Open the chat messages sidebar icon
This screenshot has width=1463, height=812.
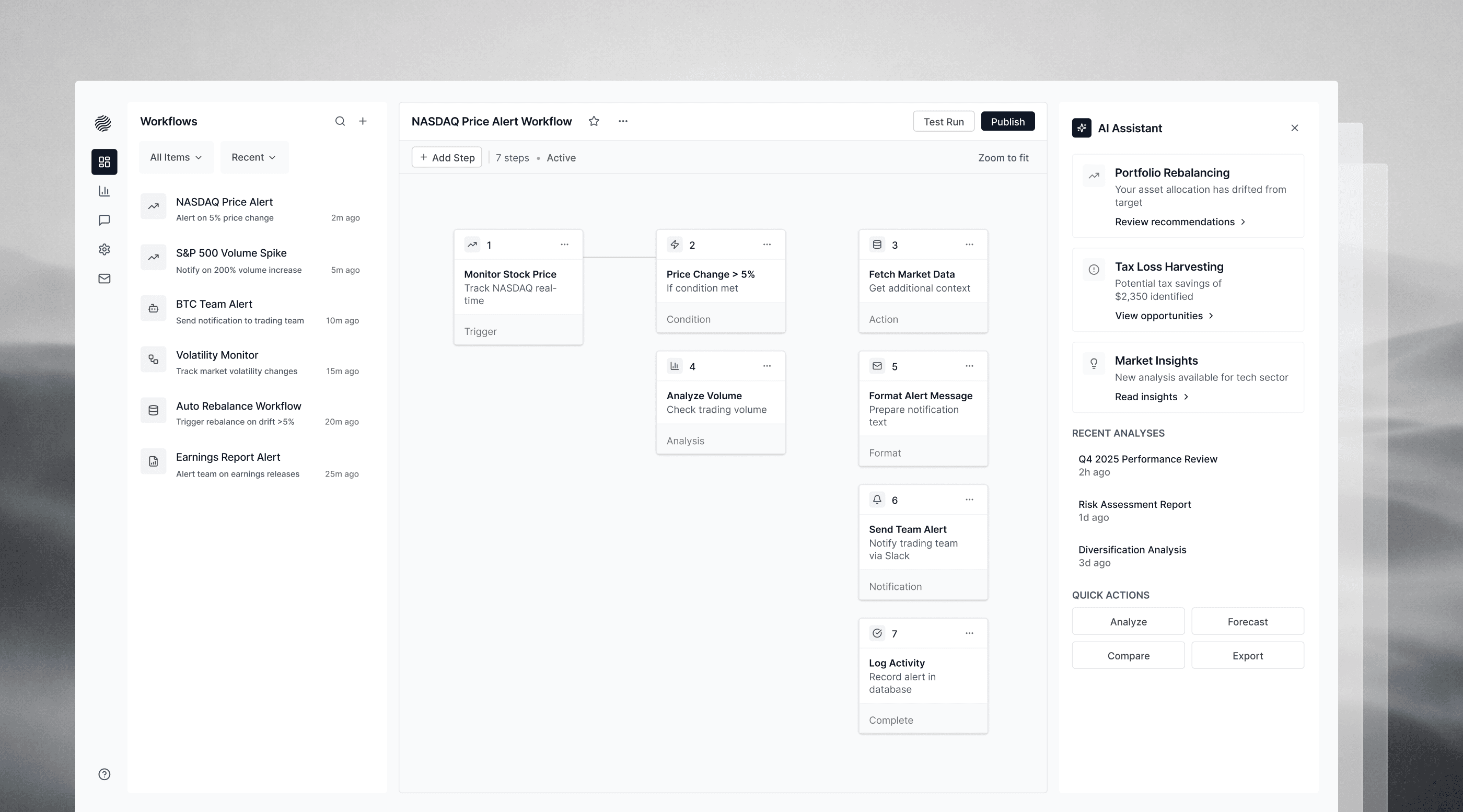coord(104,221)
